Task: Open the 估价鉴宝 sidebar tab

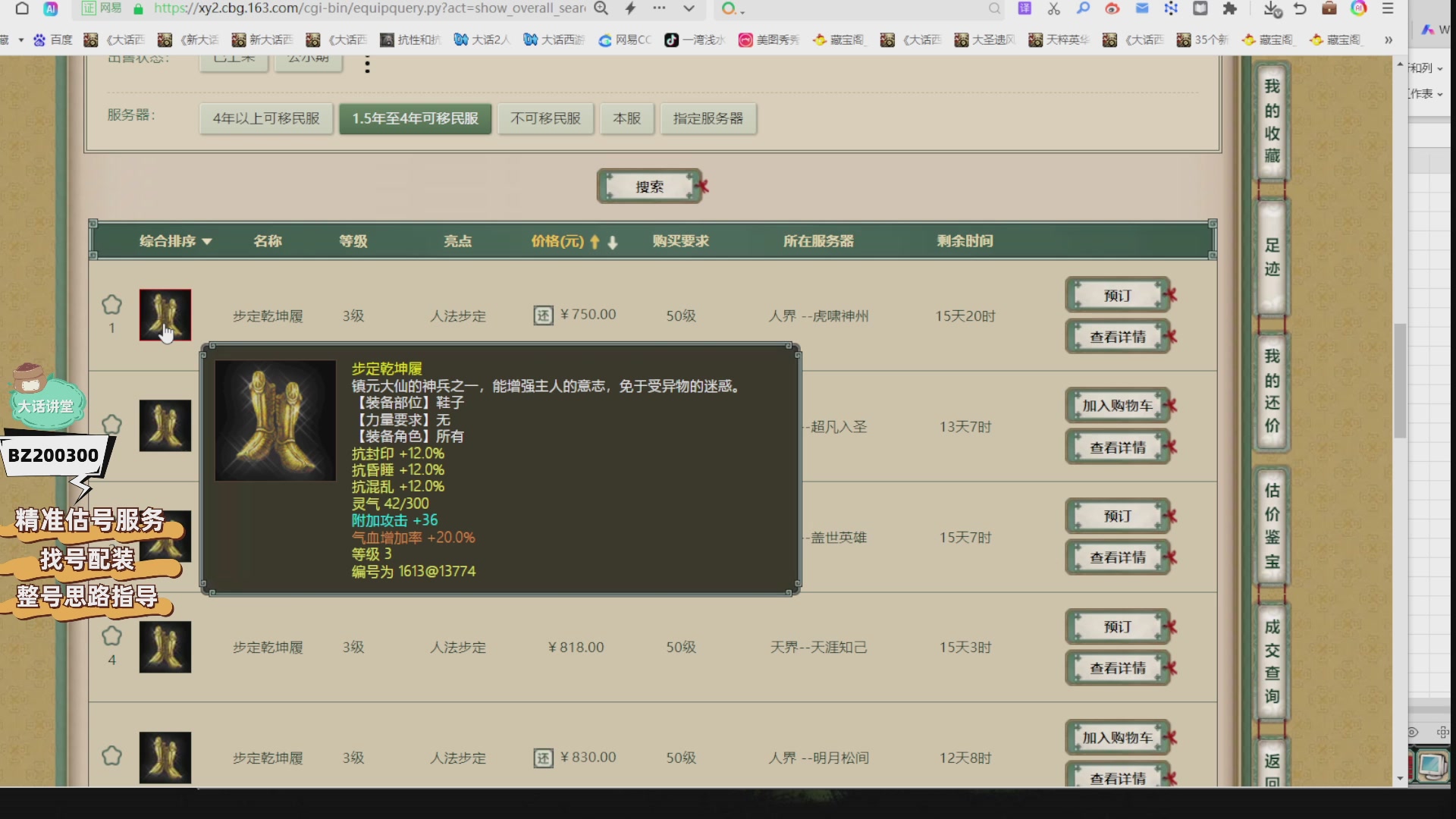Action: click(1272, 526)
